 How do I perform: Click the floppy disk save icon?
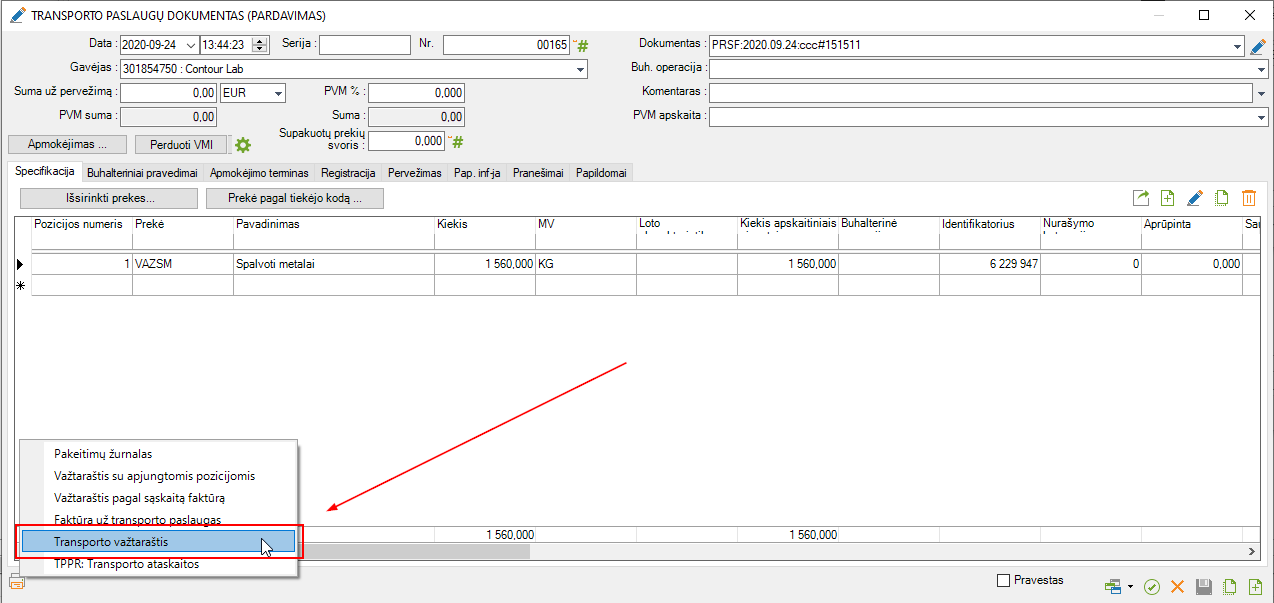1204,587
